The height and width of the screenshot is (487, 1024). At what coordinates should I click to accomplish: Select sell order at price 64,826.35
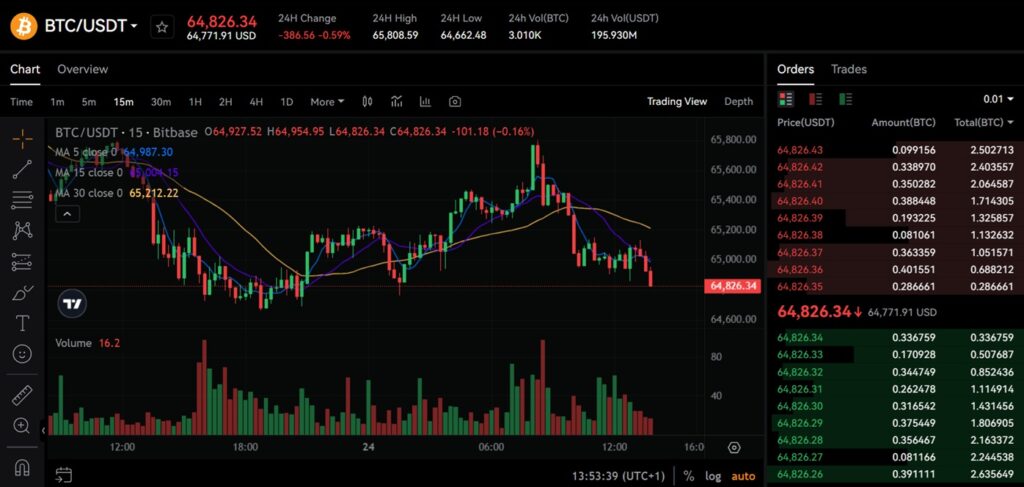pyautogui.click(x=896, y=286)
